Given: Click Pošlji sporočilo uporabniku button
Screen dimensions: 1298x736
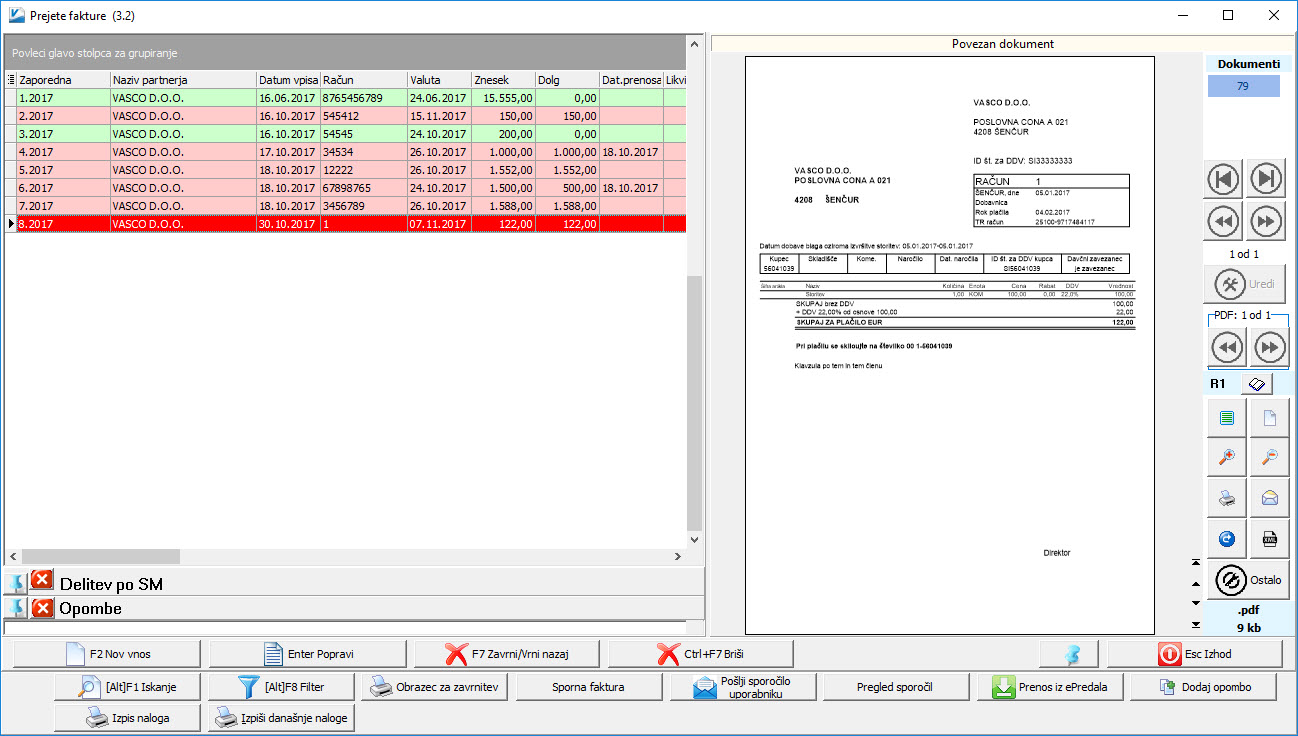Looking at the screenshot, I should (743, 687).
